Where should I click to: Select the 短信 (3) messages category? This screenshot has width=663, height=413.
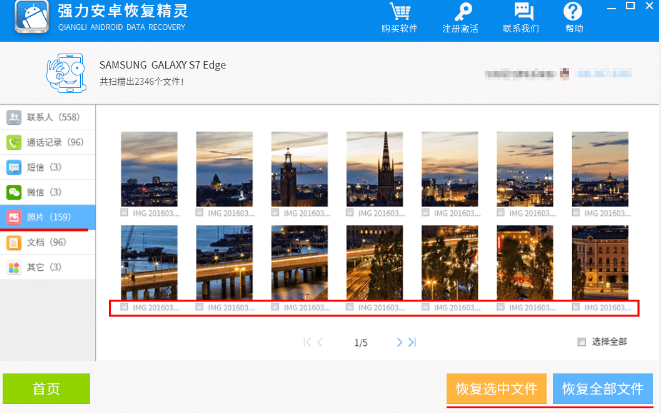click(47, 167)
